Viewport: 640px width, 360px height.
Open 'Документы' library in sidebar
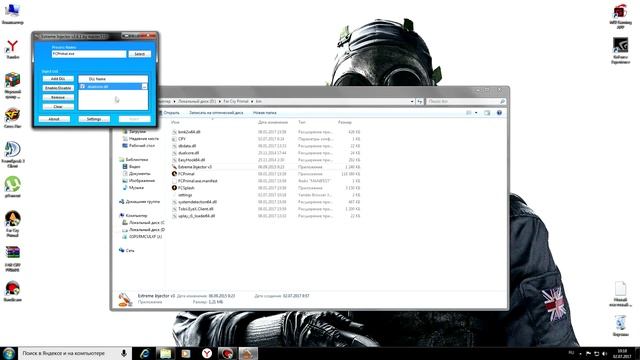140,173
